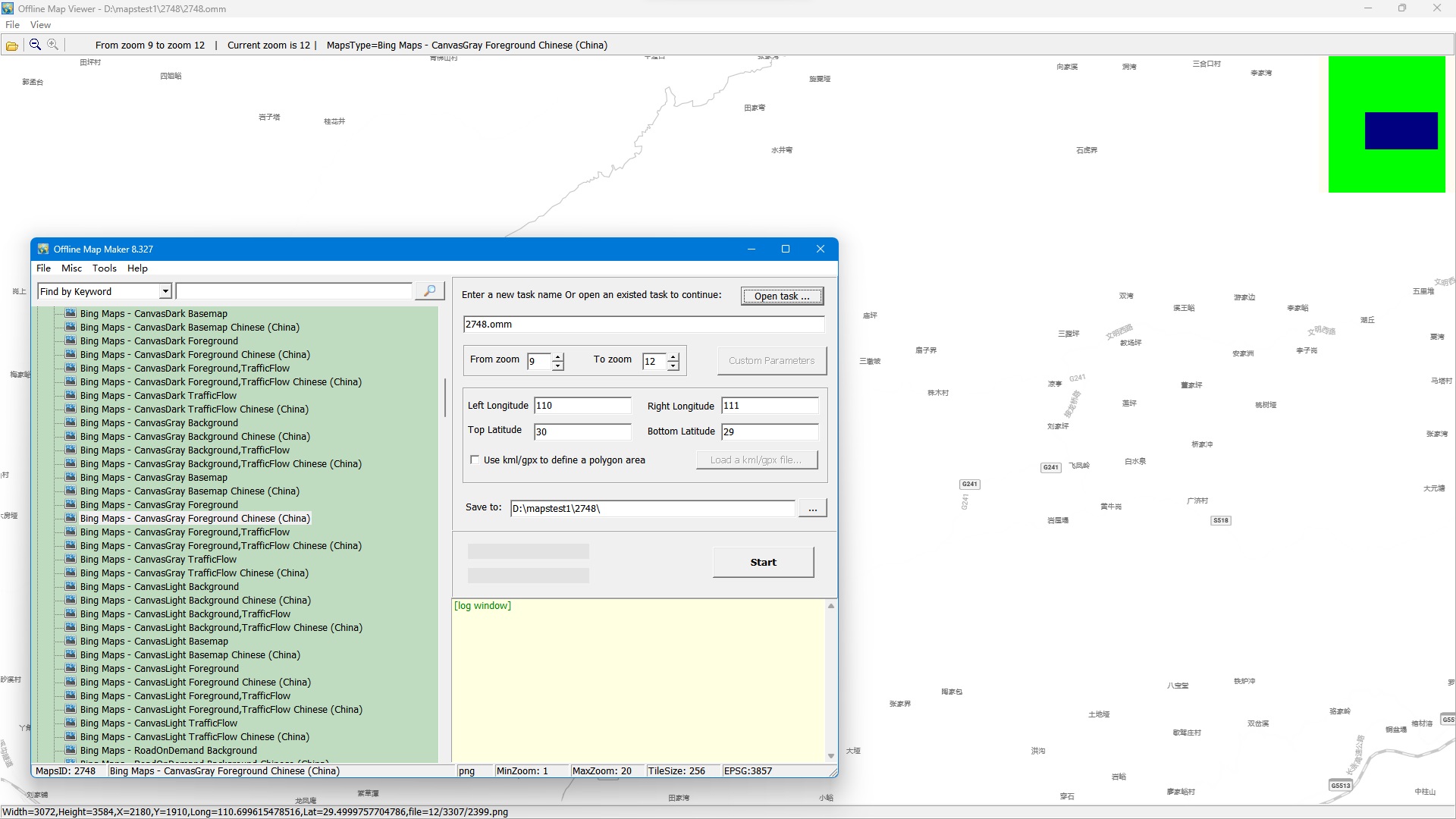Open the Tools menu
Screen dimensions: 1456x819
[x=105, y=268]
